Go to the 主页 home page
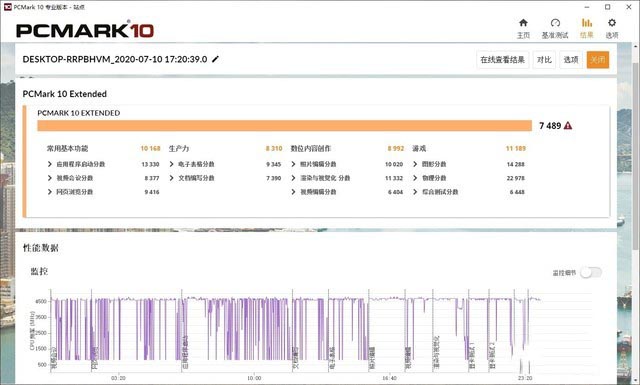The height and width of the screenshot is (385, 640). coord(523,28)
